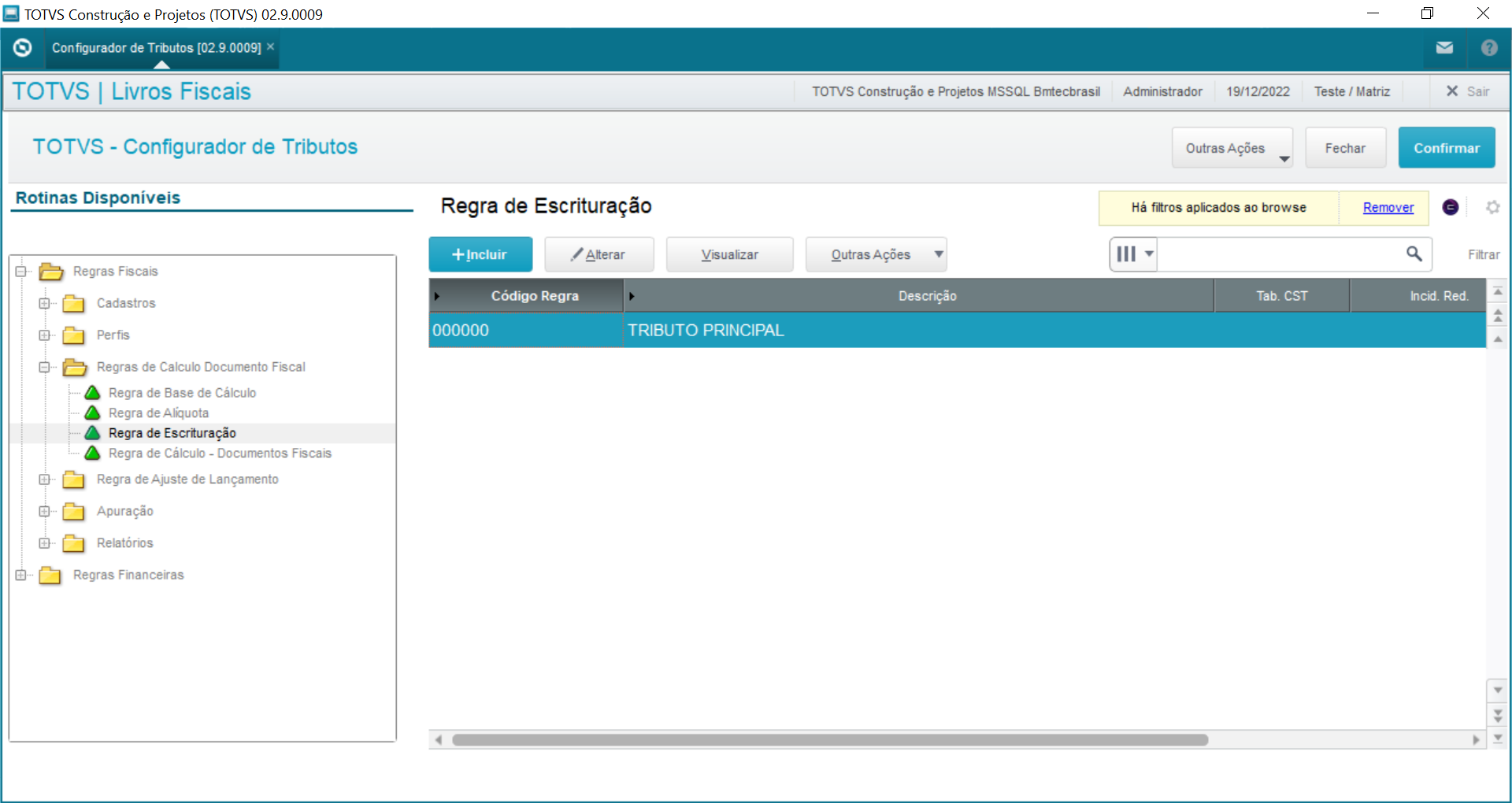Click the Regras Fiscais folder icon
This screenshot has width=1512, height=803.
(x=51, y=272)
